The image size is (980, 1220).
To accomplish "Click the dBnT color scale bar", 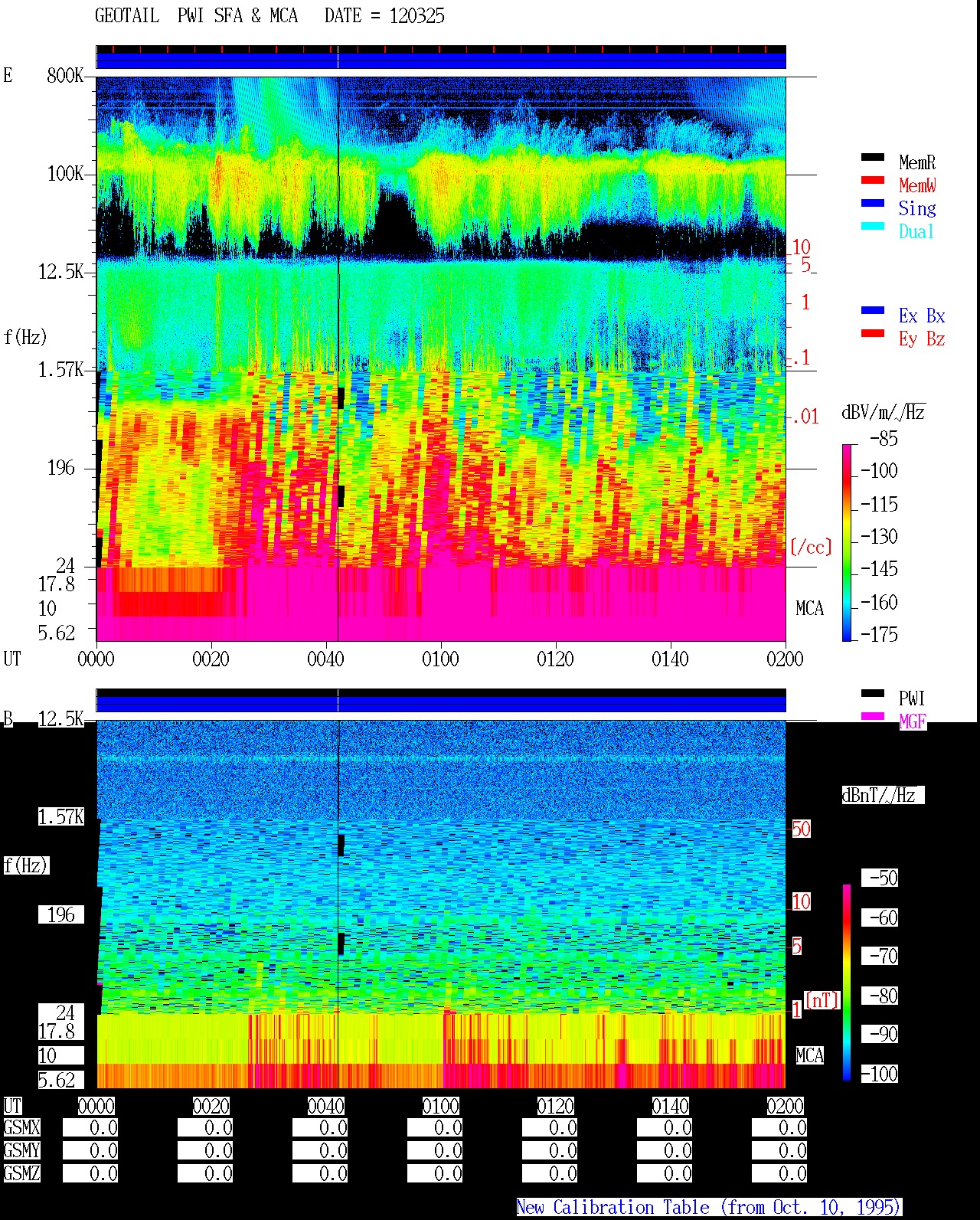I will tap(847, 983).
